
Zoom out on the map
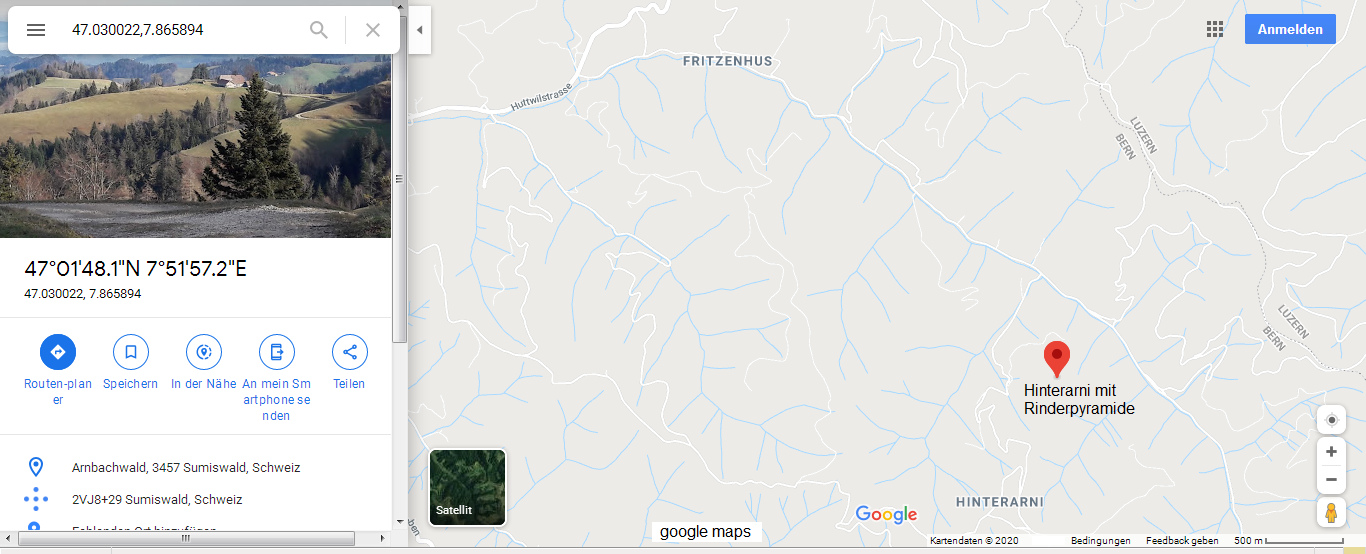point(1331,480)
